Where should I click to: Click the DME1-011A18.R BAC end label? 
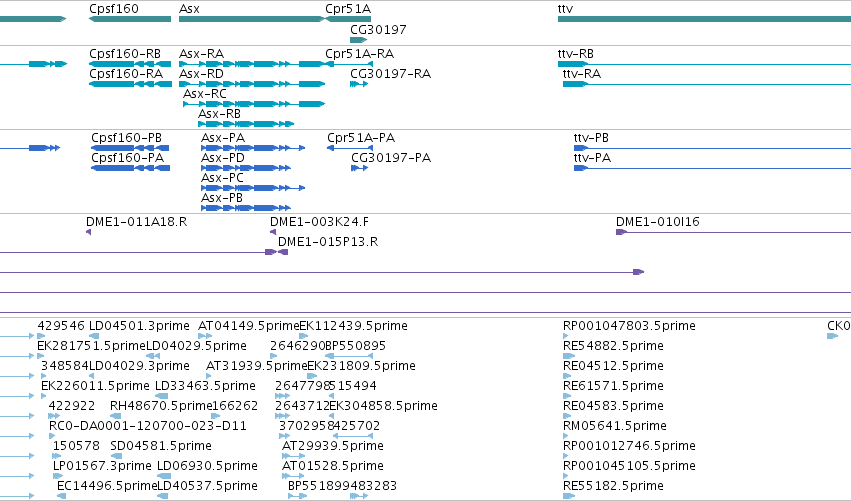tap(136, 222)
